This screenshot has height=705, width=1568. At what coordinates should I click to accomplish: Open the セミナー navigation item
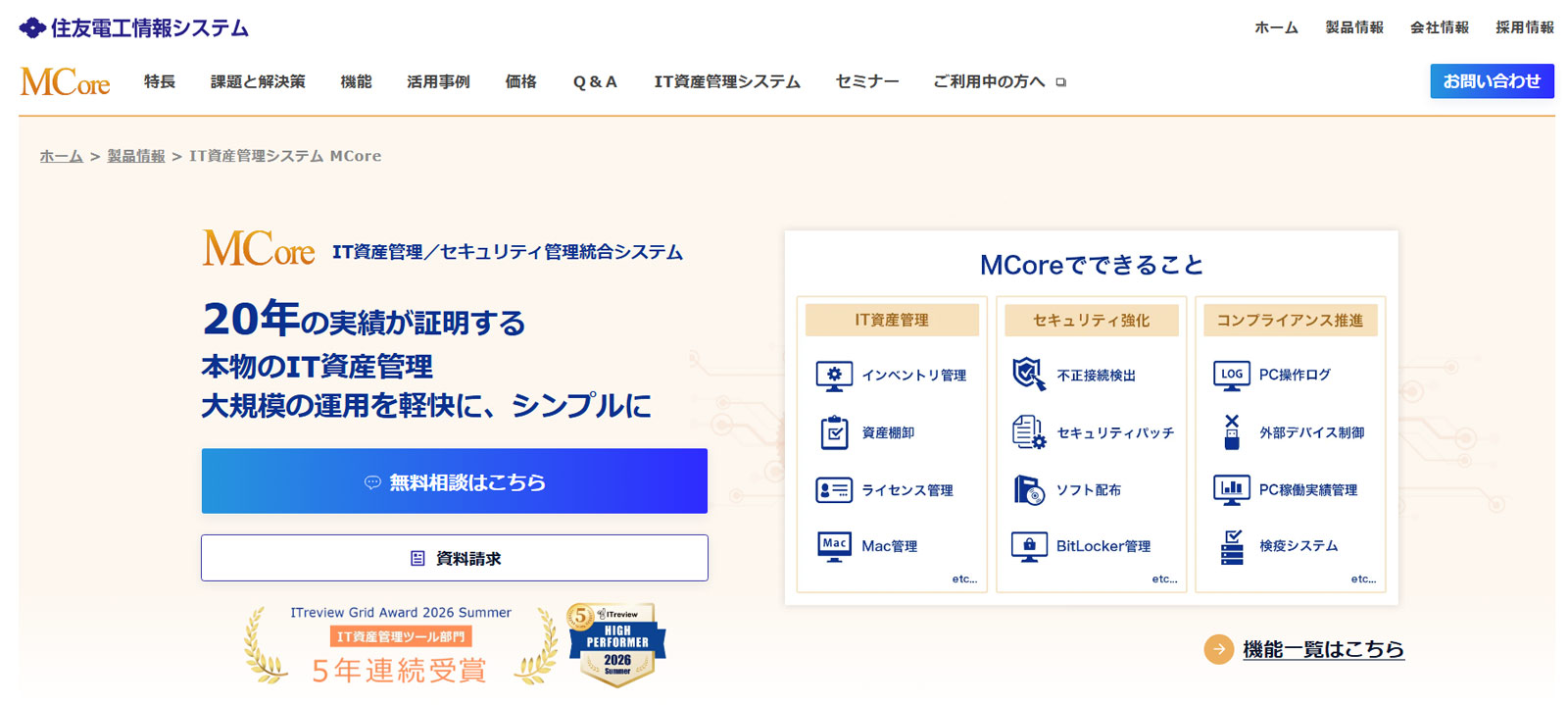(866, 81)
